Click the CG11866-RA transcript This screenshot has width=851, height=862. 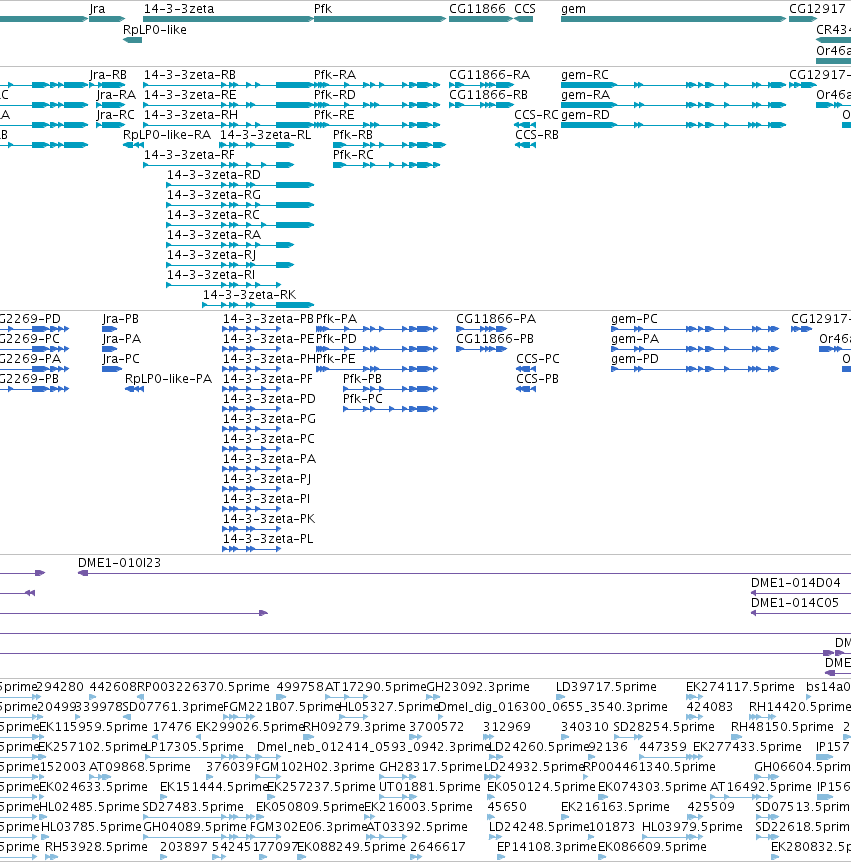pyautogui.click(x=489, y=75)
